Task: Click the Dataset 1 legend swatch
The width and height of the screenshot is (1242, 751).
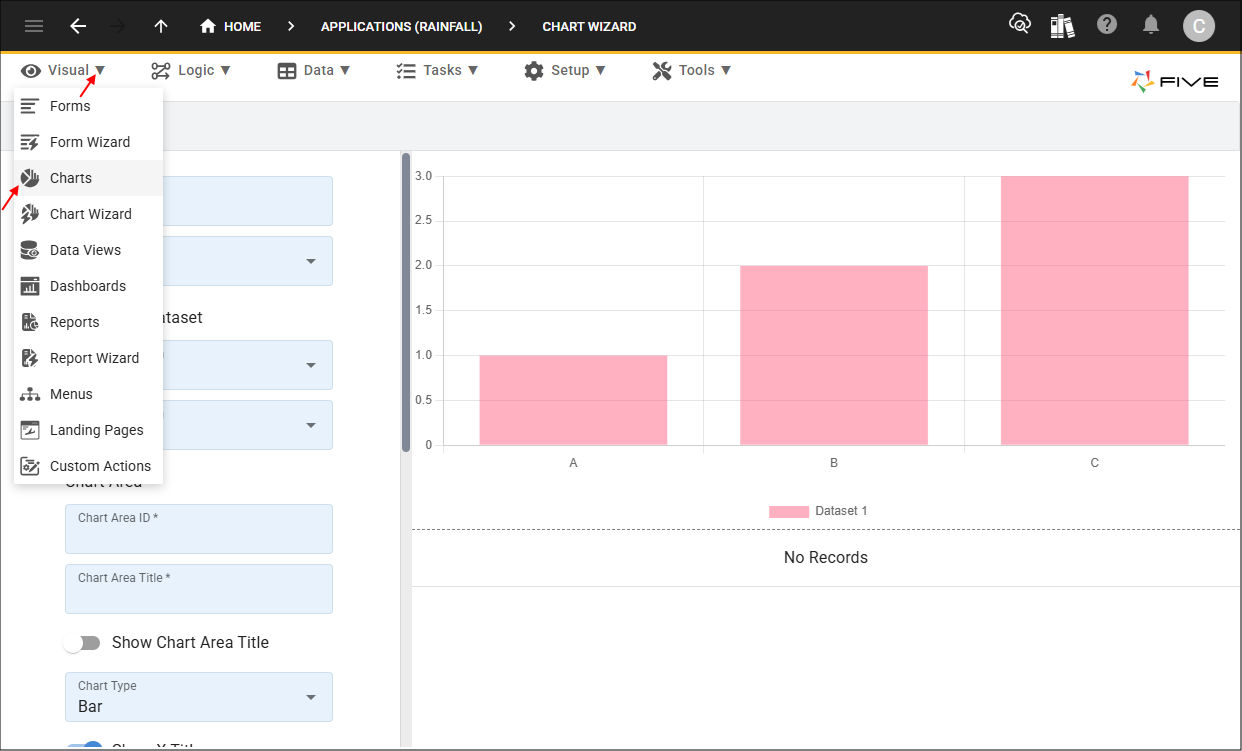Action: coord(789,511)
